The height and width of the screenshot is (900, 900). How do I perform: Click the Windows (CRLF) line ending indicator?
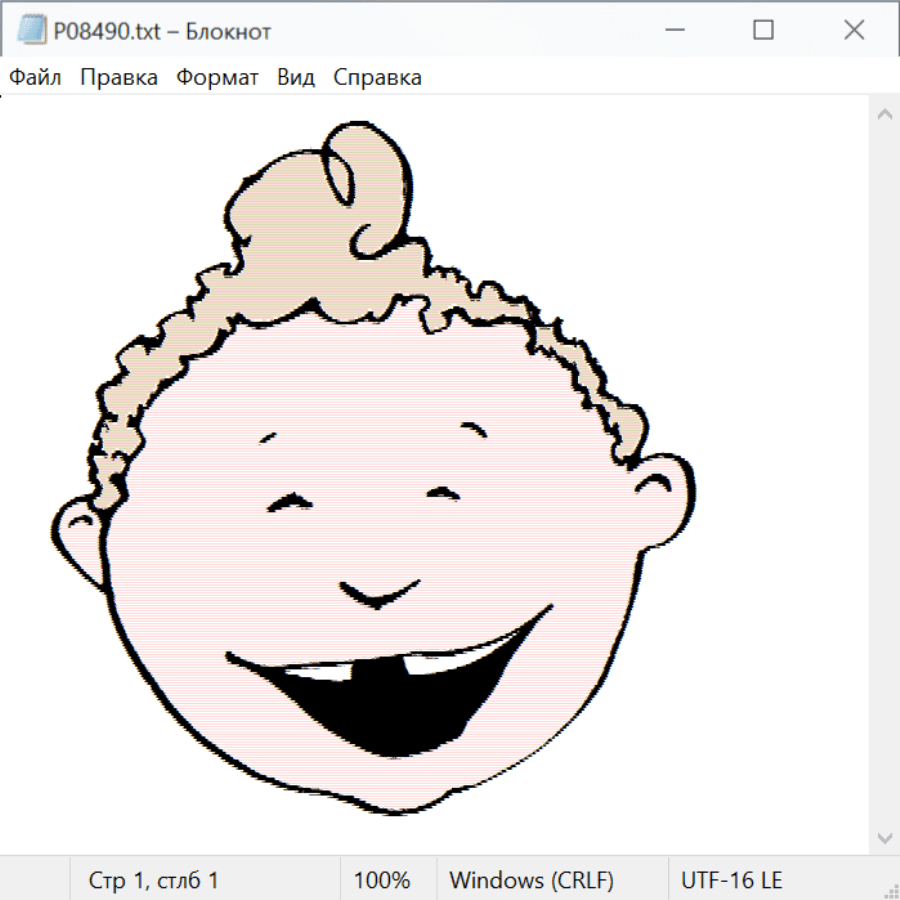[x=531, y=881]
